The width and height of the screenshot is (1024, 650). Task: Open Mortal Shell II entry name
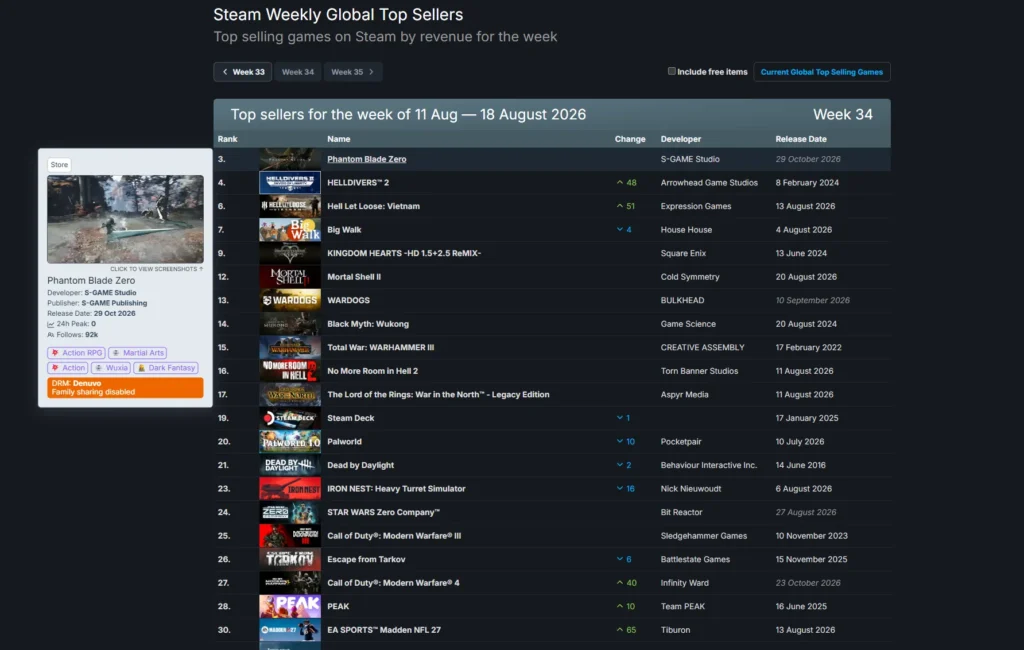[x=354, y=276]
